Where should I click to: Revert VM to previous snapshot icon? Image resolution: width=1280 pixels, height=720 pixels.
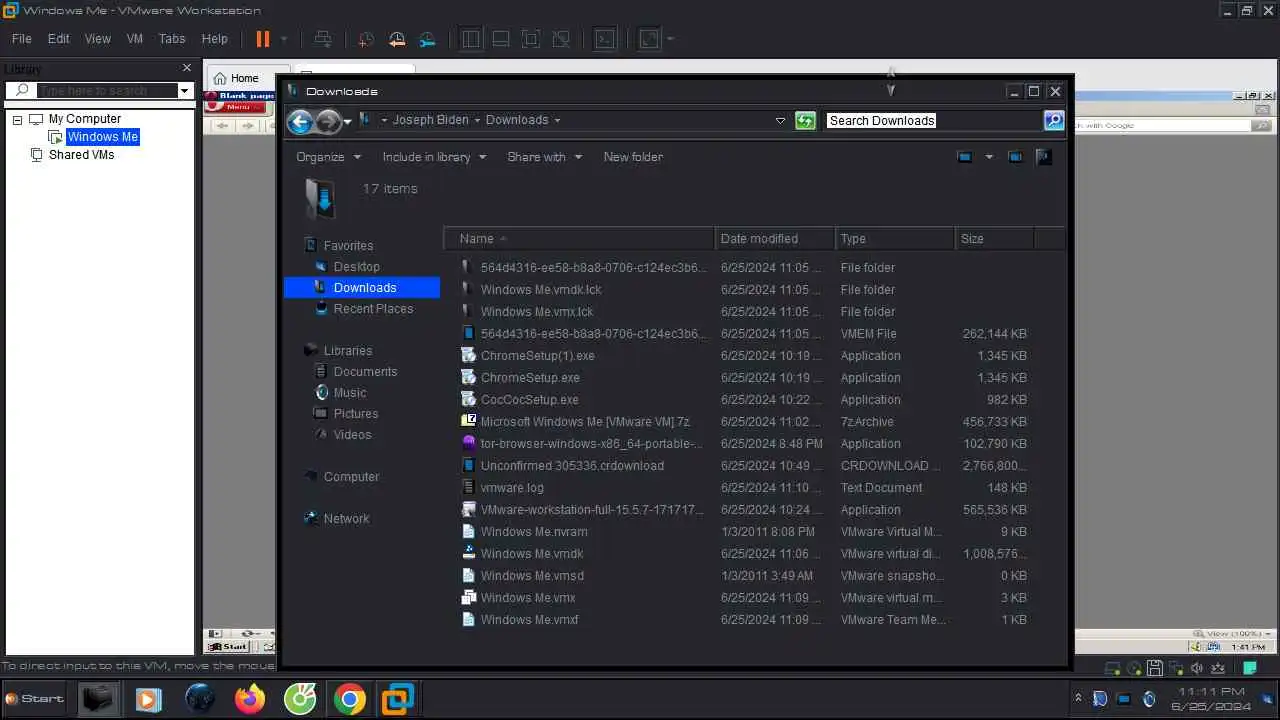397,39
